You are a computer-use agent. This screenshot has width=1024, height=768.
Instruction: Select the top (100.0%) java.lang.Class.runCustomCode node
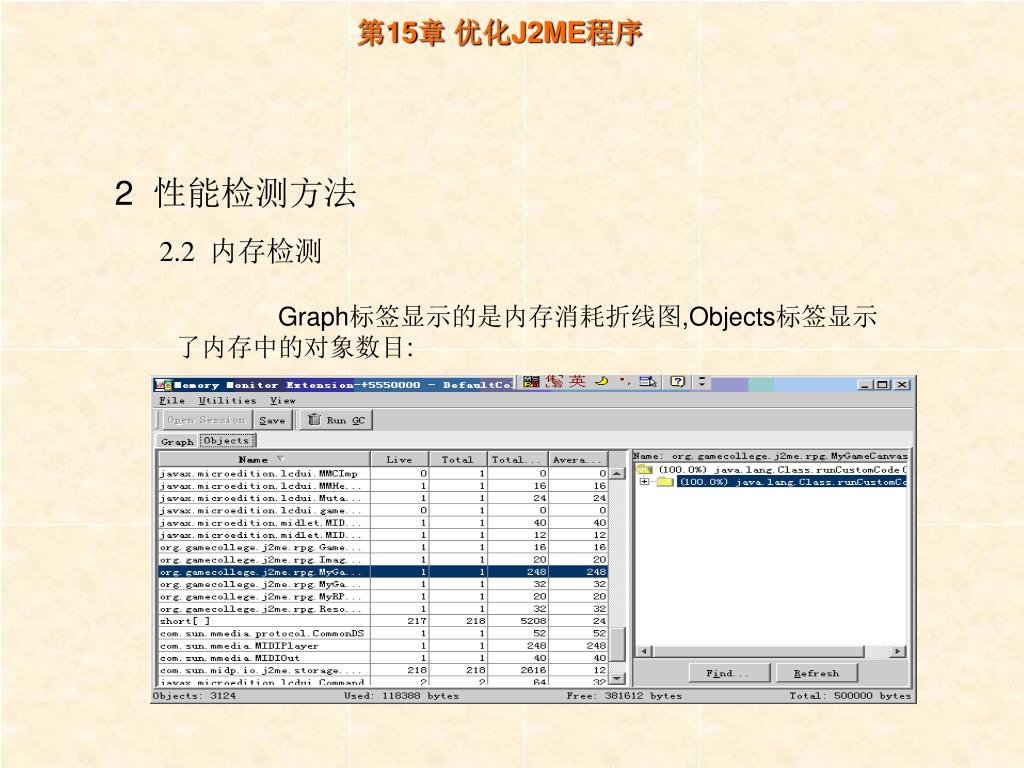tap(782, 470)
